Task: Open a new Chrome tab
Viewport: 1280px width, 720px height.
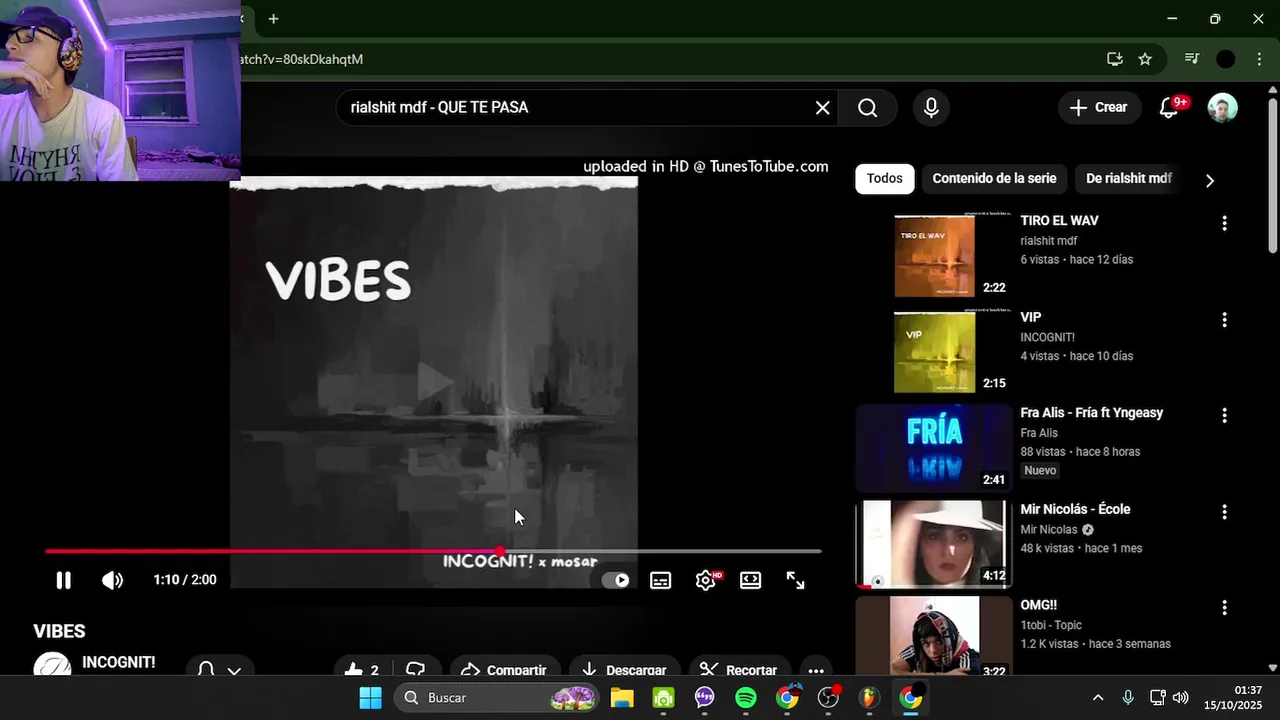Action: coord(273,19)
